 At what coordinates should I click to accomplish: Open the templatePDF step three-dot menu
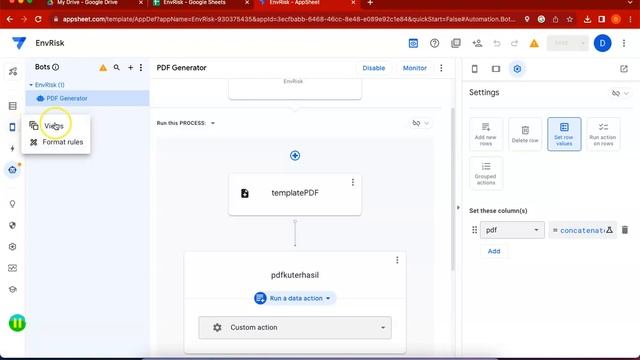(x=353, y=182)
